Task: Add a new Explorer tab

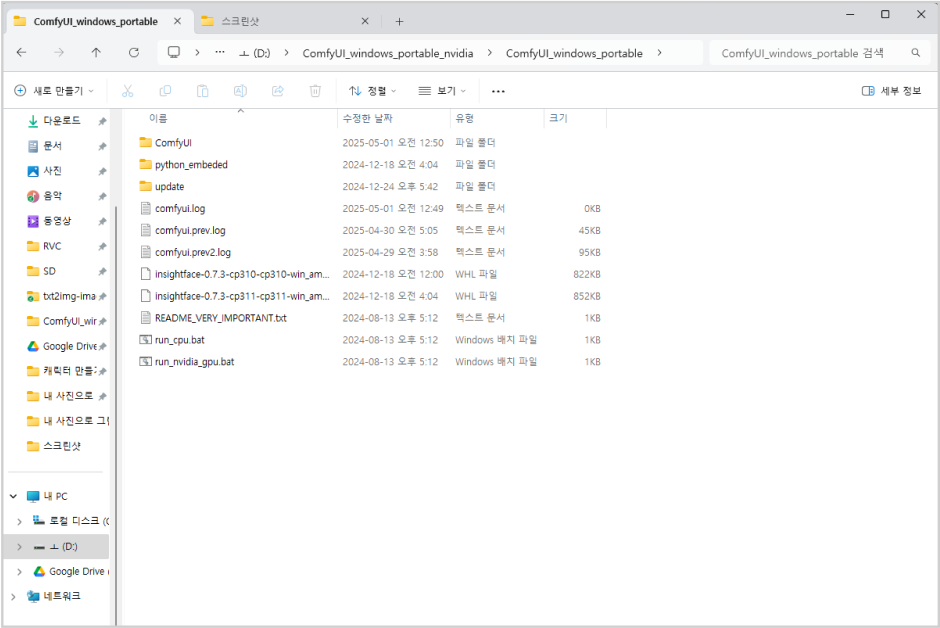Action: coord(399,22)
